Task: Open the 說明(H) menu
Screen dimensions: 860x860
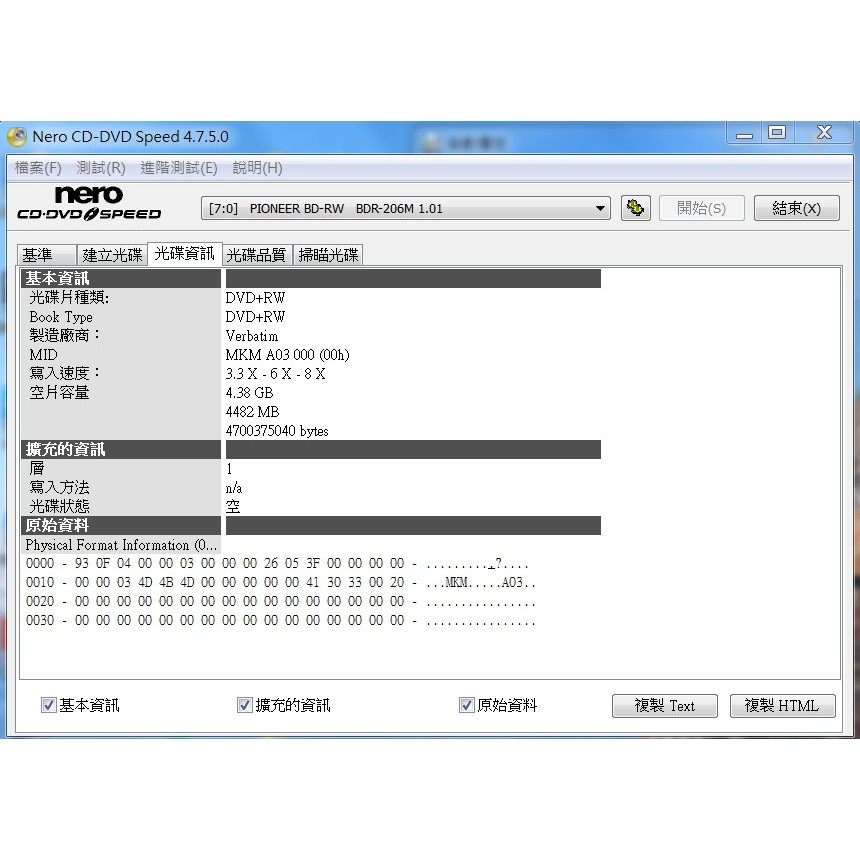Action: click(x=257, y=168)
